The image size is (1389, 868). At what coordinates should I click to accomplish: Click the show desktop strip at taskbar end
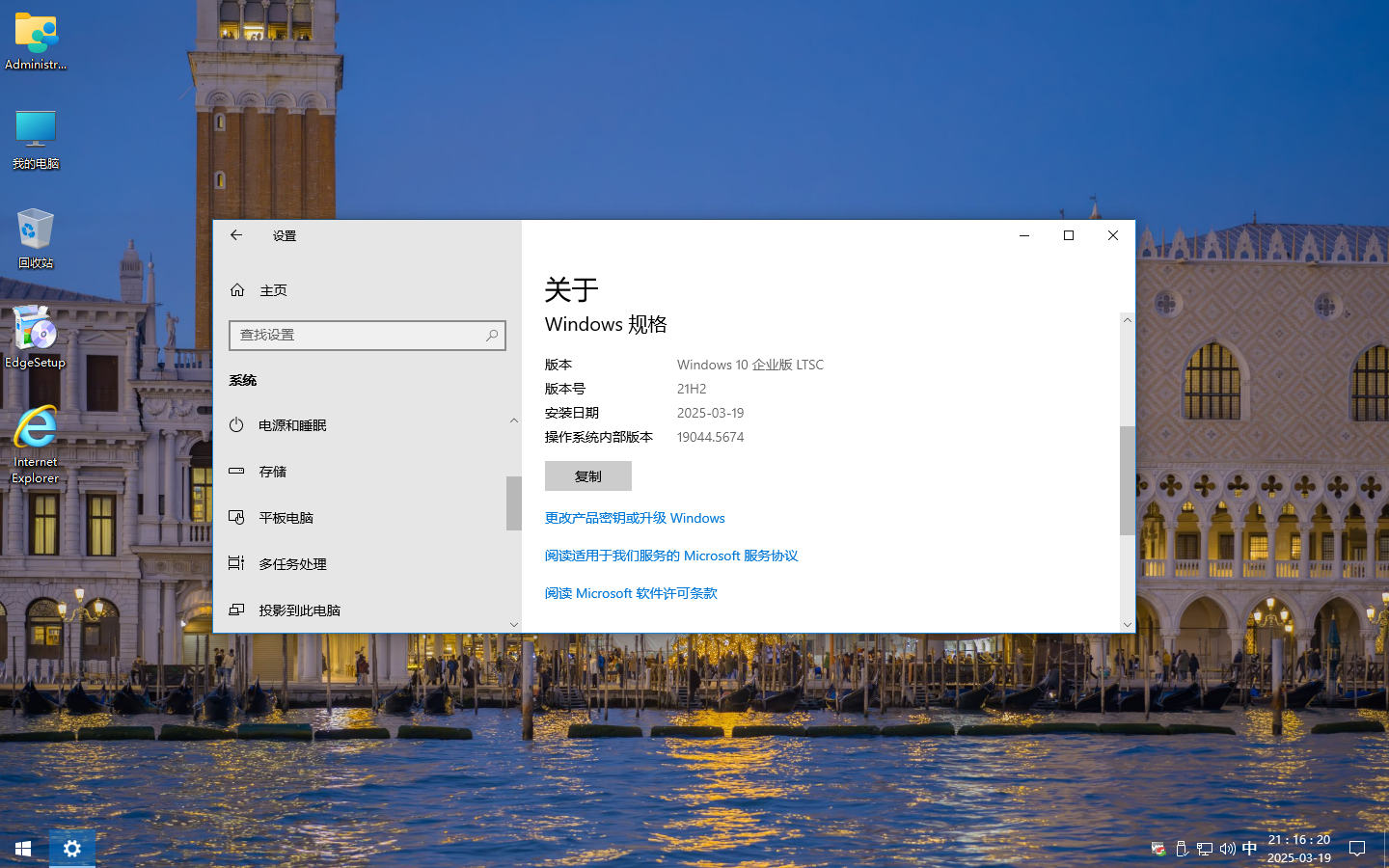[1386, 849]
